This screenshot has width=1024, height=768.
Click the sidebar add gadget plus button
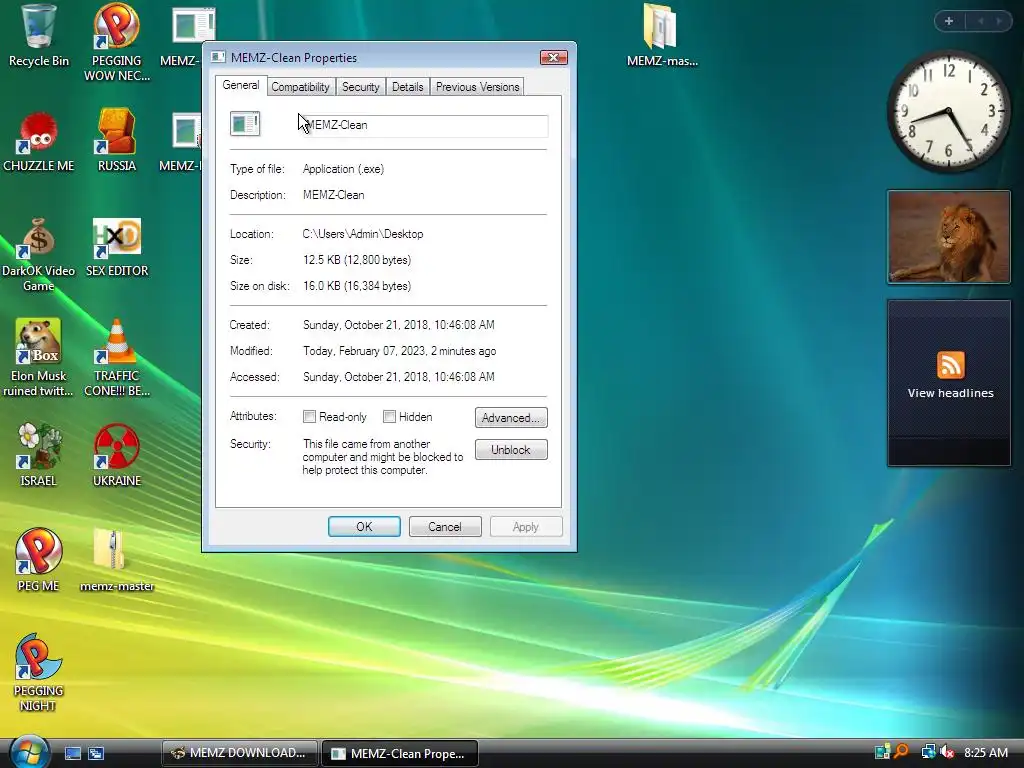[x=949, y=21]
